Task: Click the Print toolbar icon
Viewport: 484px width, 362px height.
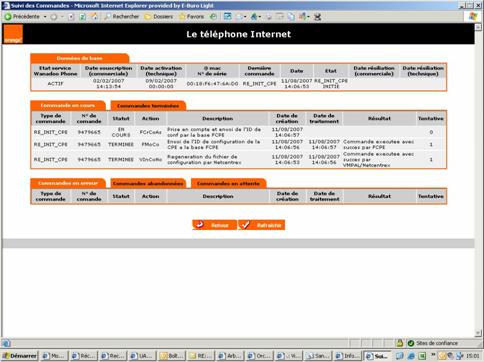Action: coord(269,17)
